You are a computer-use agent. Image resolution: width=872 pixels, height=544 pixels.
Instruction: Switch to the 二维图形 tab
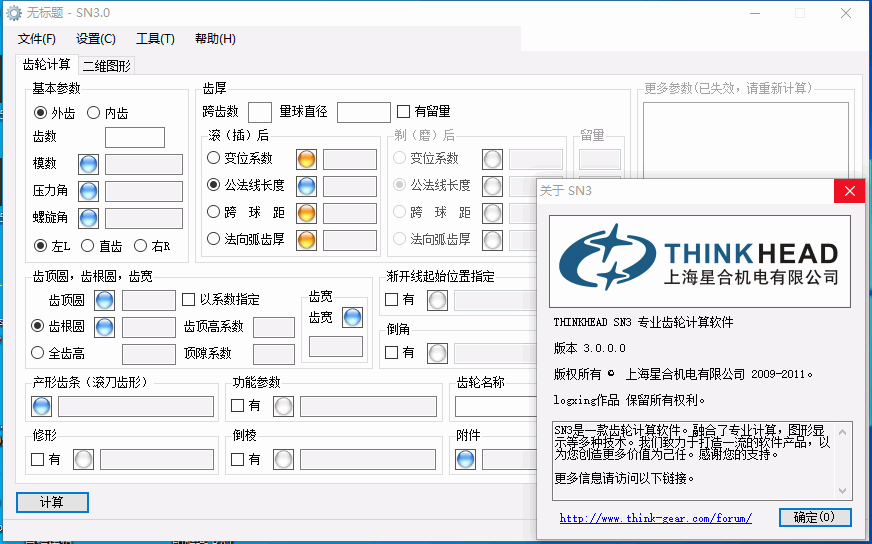[106, 66]
